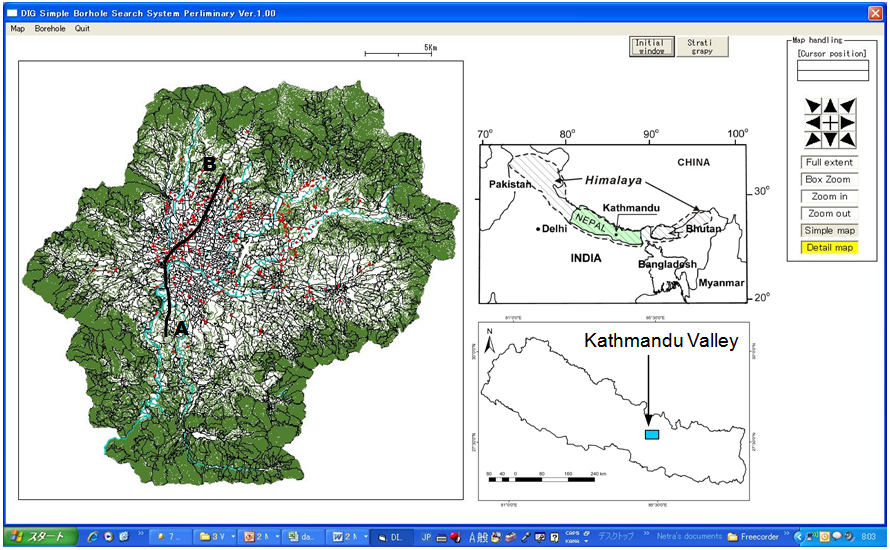Open the Windows Start button
Viewport: 890px width, 550px height.
pos(37,537)
